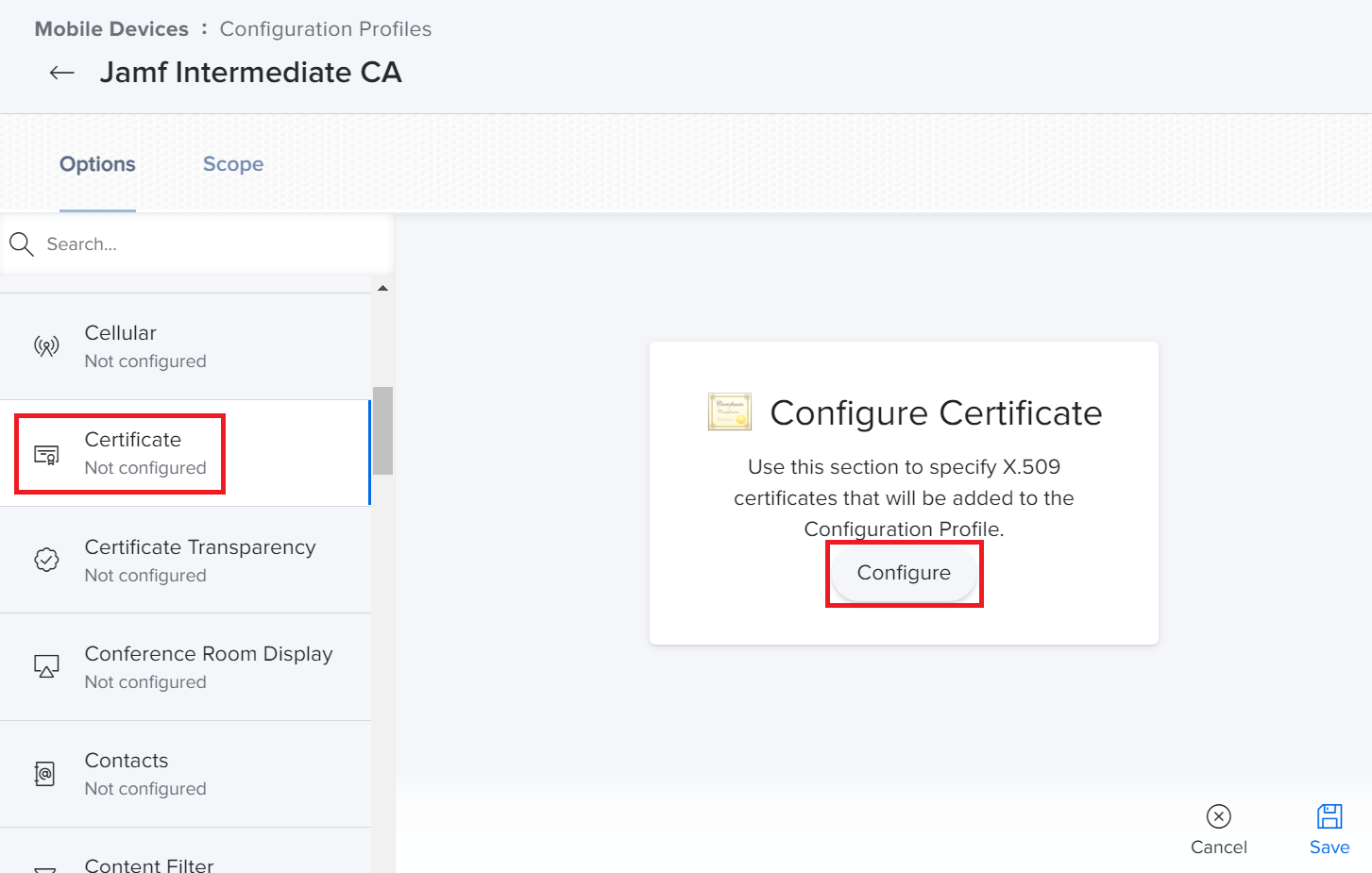Image resolution: width=1372 pixels, height=873 pixels.
Task: Click the Save floppy disk icon
Action: coord(1330,816)
